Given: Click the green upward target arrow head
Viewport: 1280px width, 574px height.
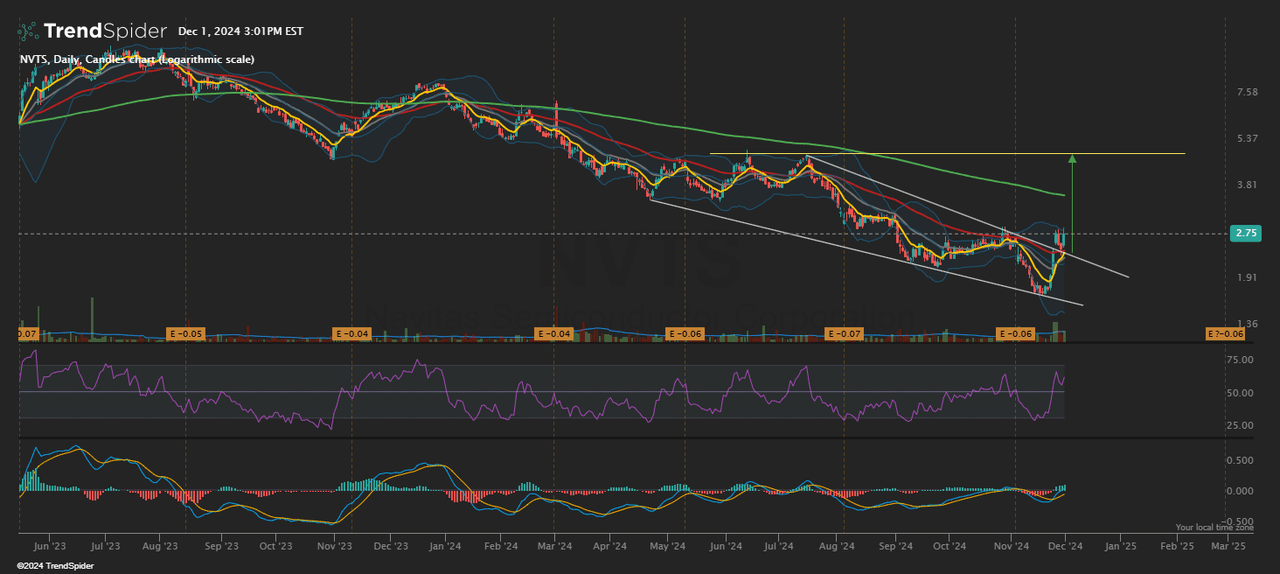Looking at the screenshot, I should tap(1072, 158).
